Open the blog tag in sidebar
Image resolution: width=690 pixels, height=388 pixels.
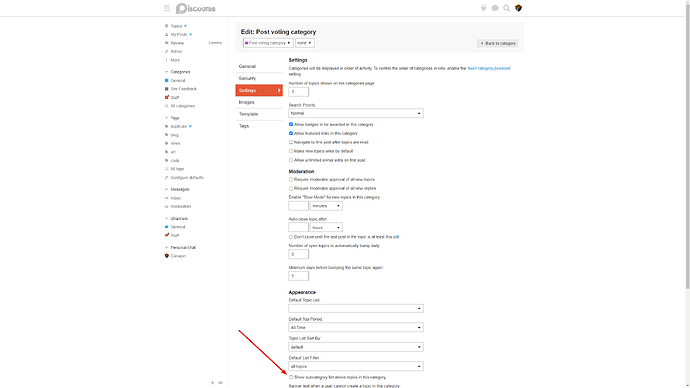click(175, 135)
